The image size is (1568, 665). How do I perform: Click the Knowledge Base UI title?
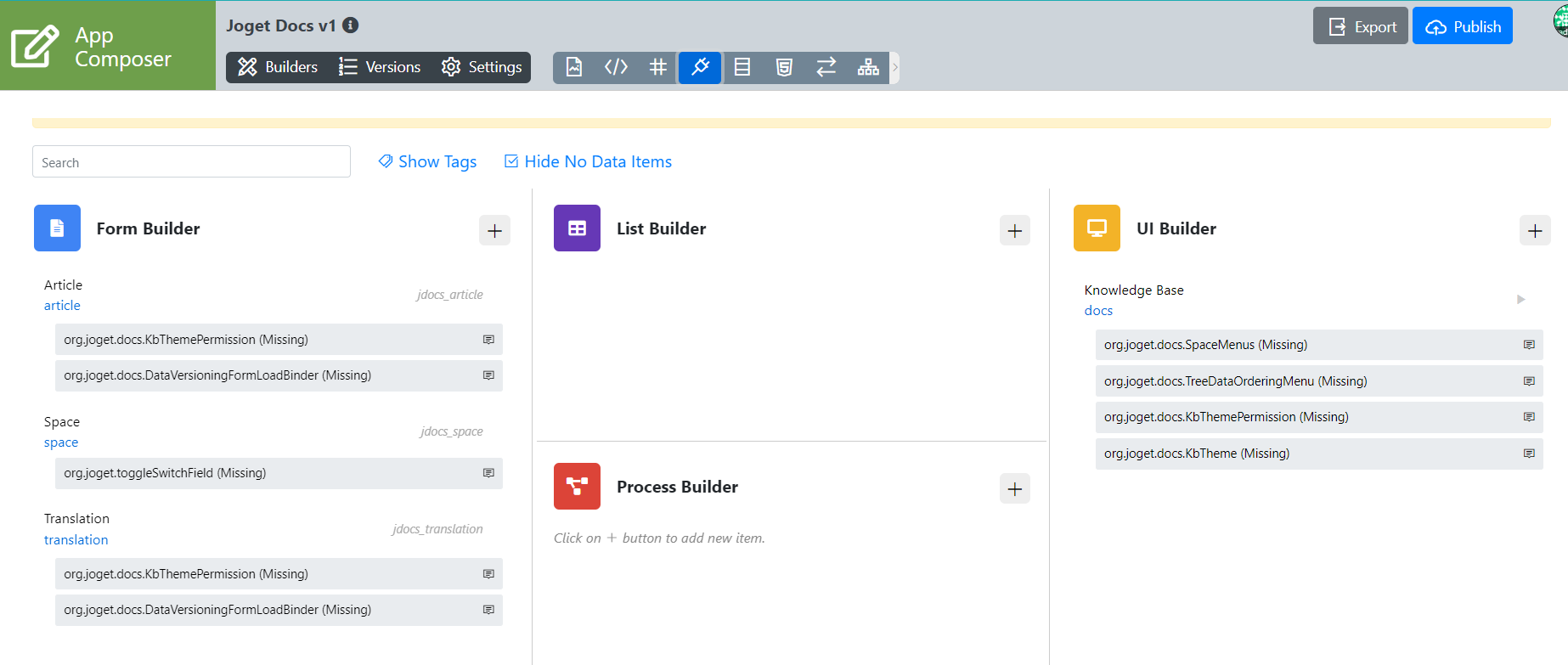(1134, 290)
